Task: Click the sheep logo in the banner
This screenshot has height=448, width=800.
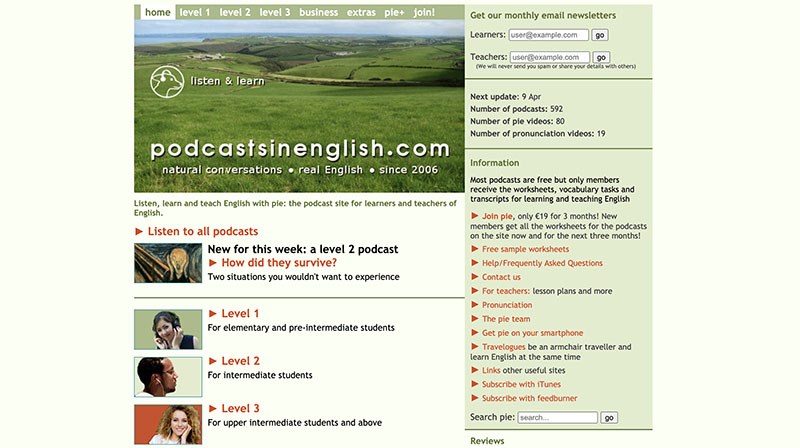Action: click(167, 82)
